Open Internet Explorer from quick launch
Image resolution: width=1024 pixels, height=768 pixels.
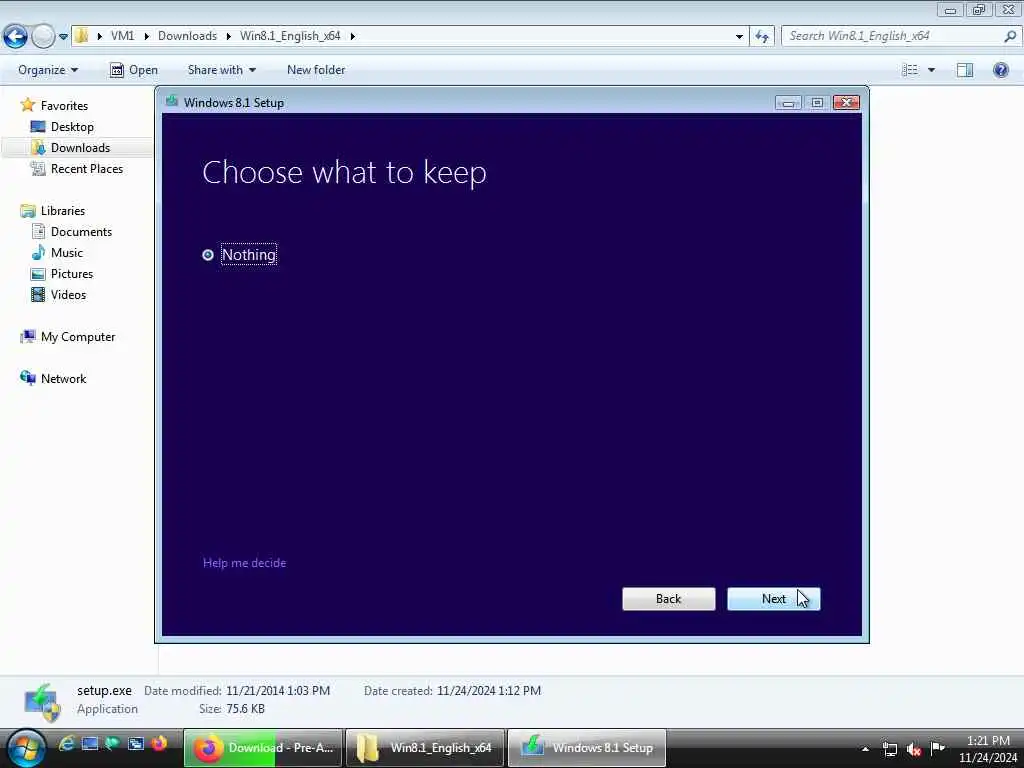pos(67,744)
